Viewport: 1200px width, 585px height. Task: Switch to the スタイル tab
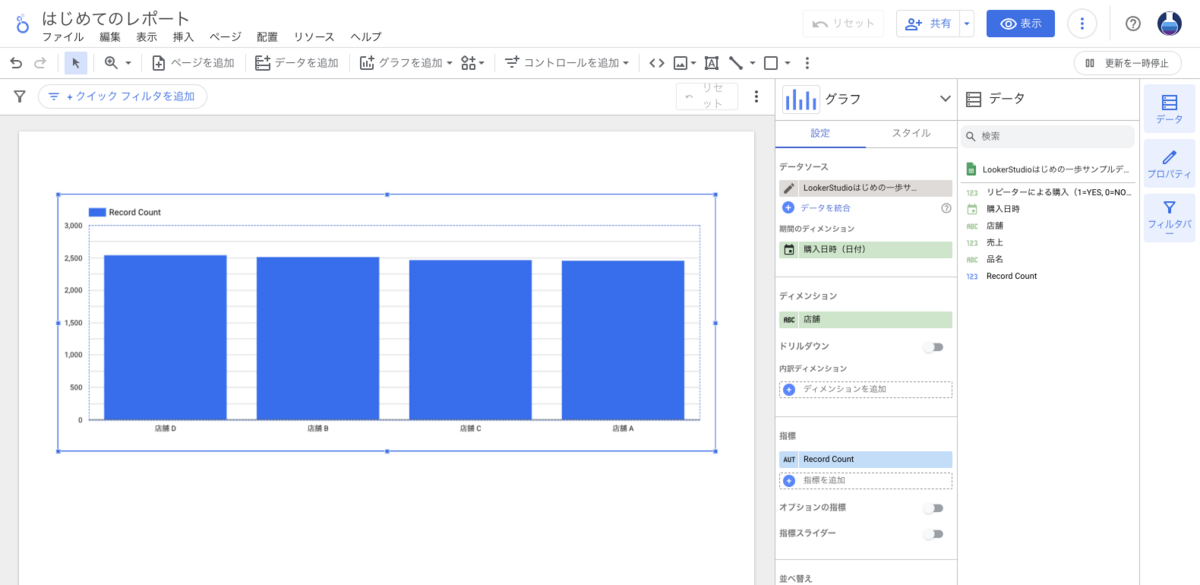(911, 133)
